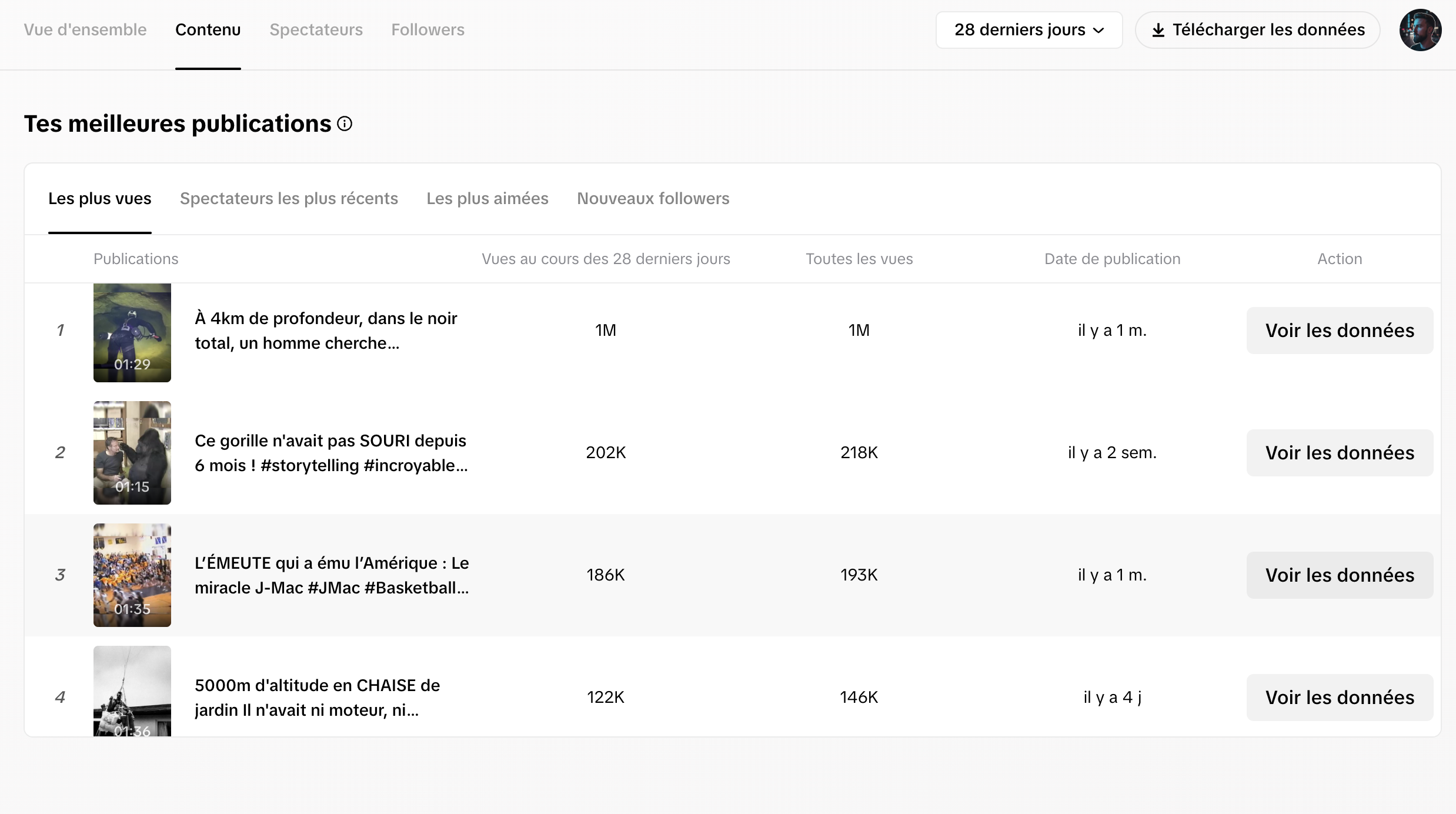The image size is (1456, 814).
Task: Expand the chevron on the 28 derniers jours selector
Action: coord(1100,30)
